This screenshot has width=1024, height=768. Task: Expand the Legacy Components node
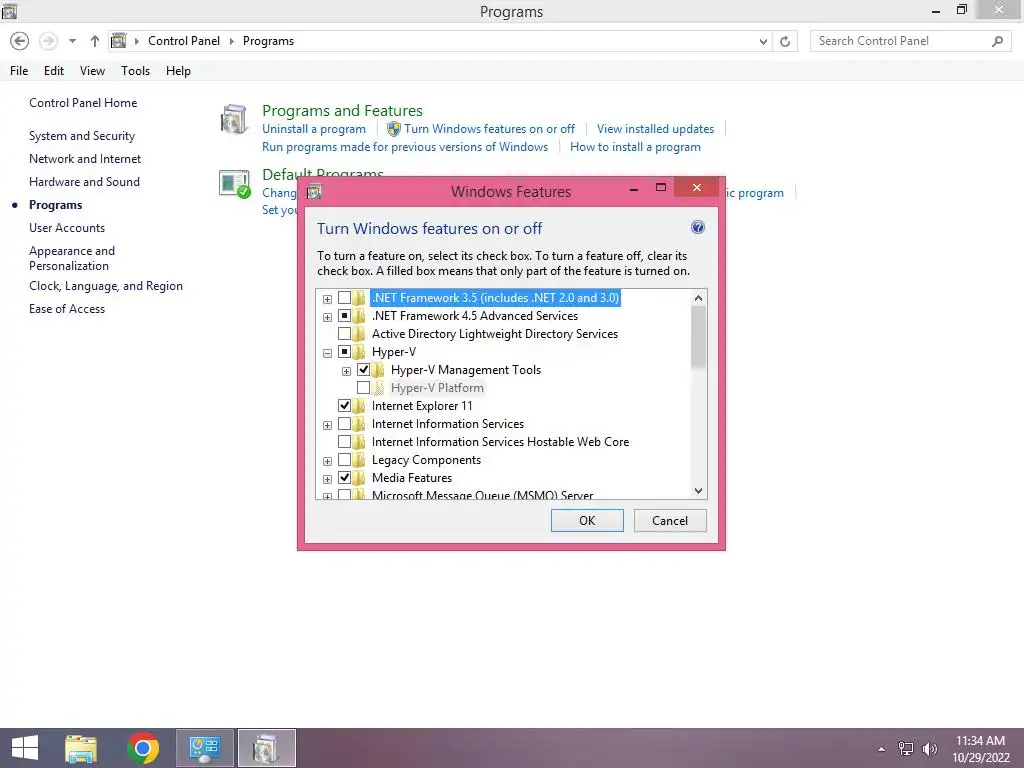point(327,462)
